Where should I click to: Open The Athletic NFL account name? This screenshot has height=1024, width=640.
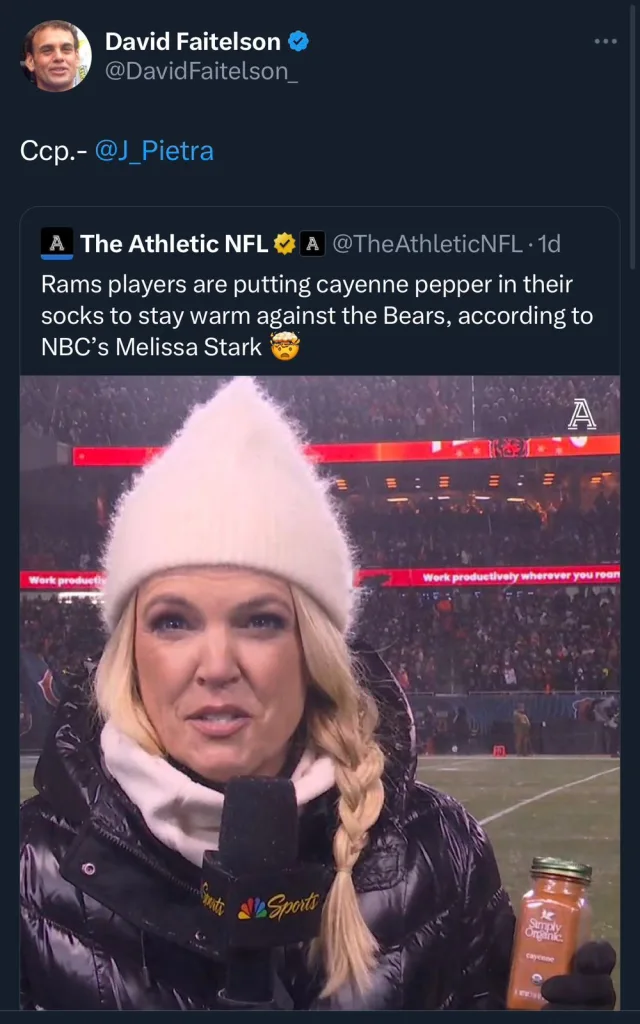[x=173, y=243]
